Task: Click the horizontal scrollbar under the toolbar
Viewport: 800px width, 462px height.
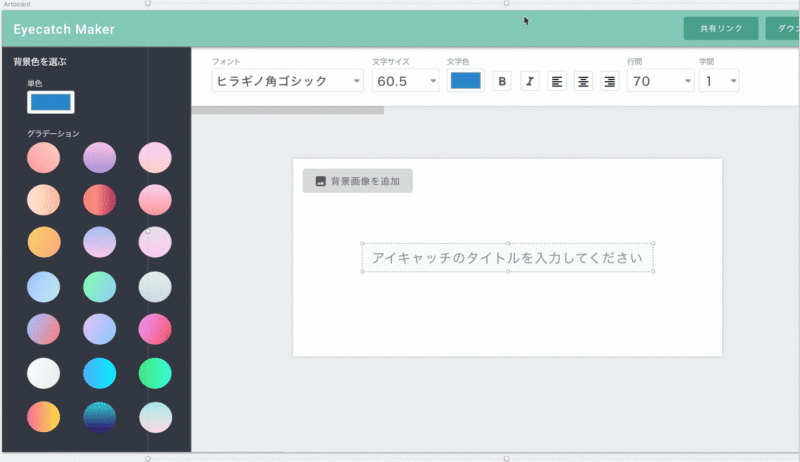Action: pyautogui.click(x=288, y=110)
